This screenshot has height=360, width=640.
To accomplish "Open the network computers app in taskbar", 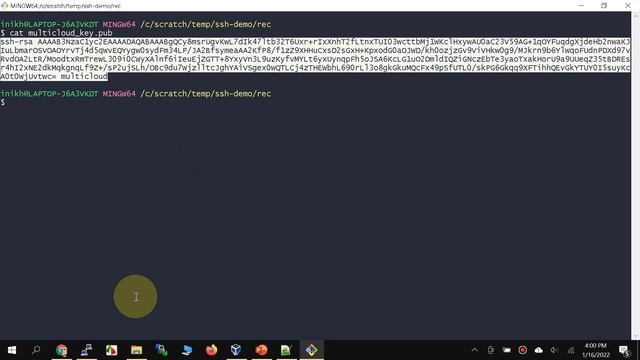I will pos(87,350).
